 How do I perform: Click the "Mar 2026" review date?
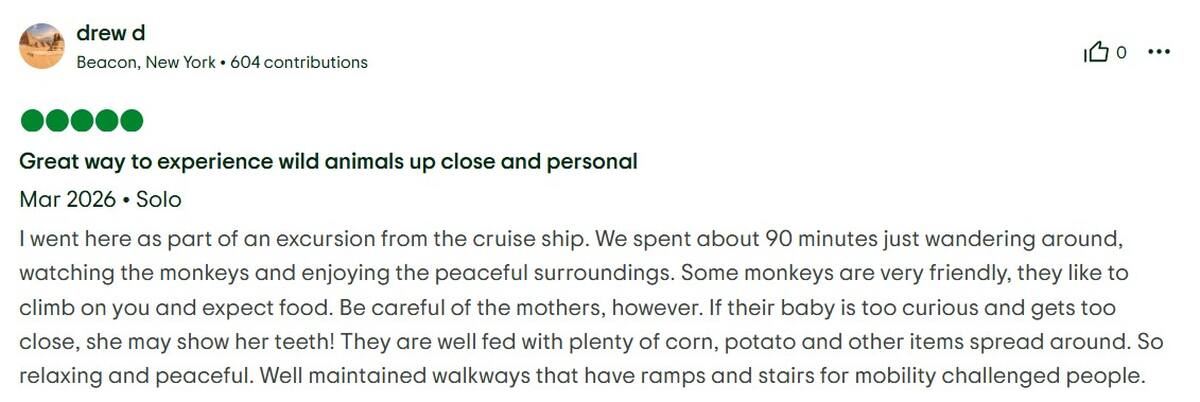[x=67, y=200]
